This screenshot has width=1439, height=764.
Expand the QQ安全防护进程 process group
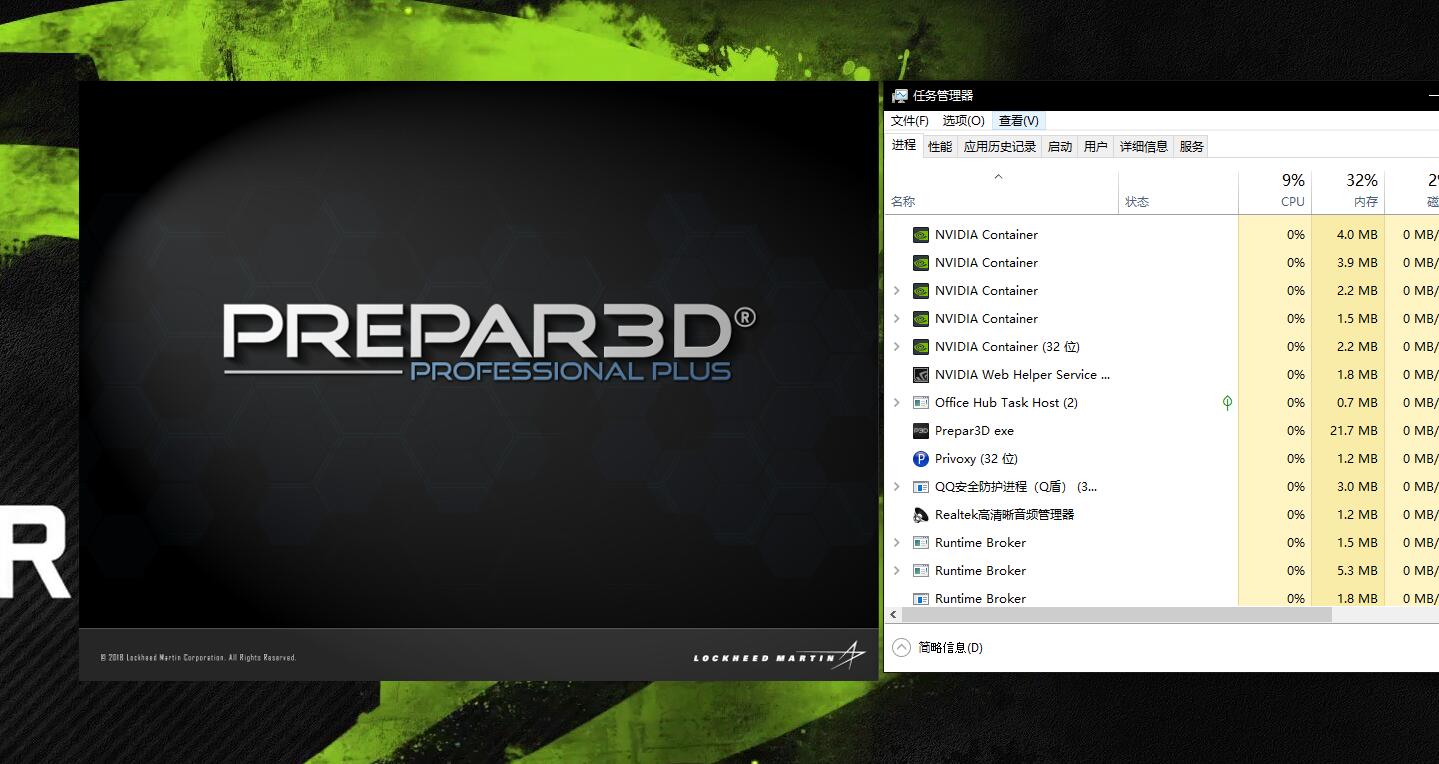click(896, 487)
